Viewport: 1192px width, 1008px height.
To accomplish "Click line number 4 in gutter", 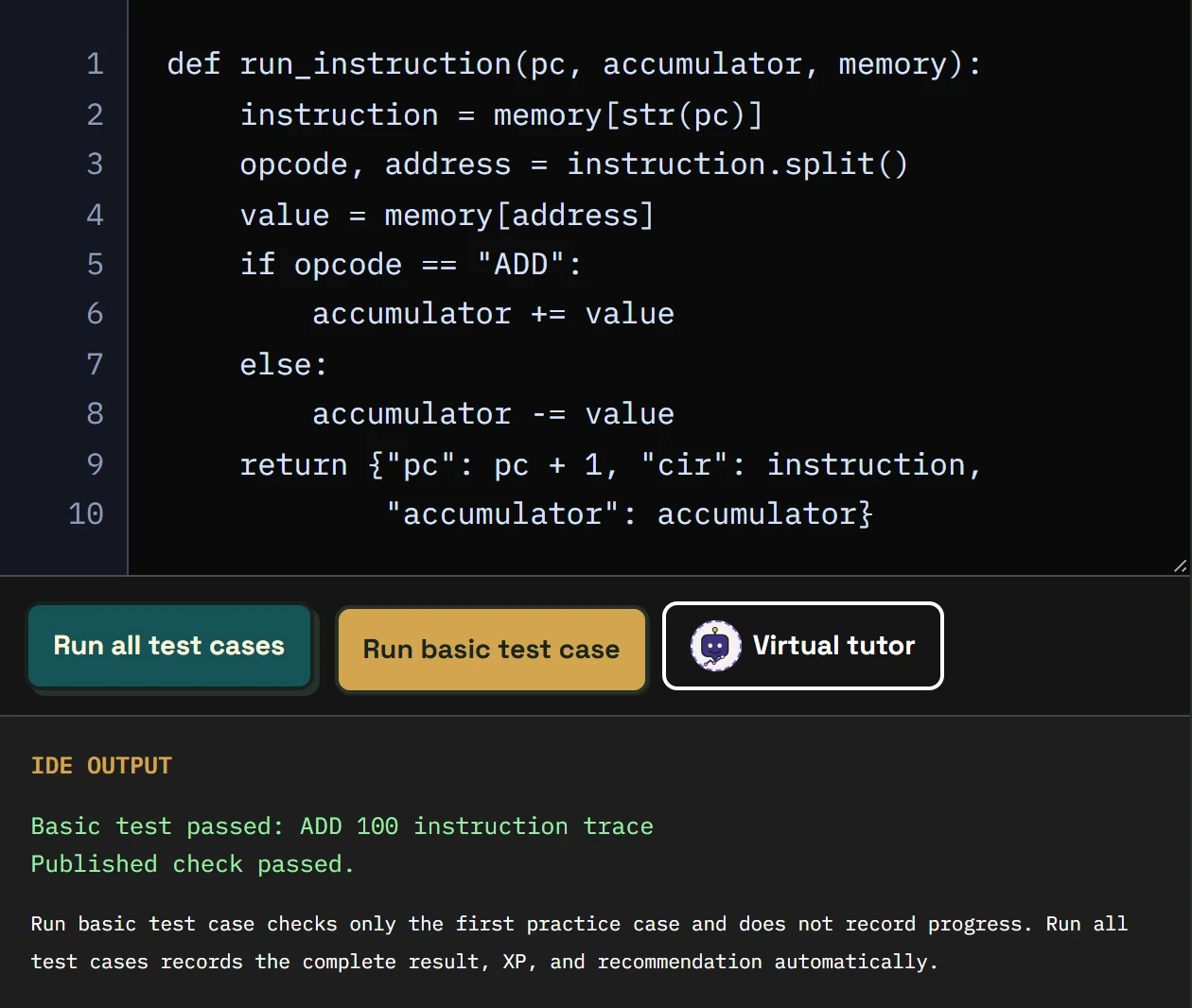I will (95, 215).
